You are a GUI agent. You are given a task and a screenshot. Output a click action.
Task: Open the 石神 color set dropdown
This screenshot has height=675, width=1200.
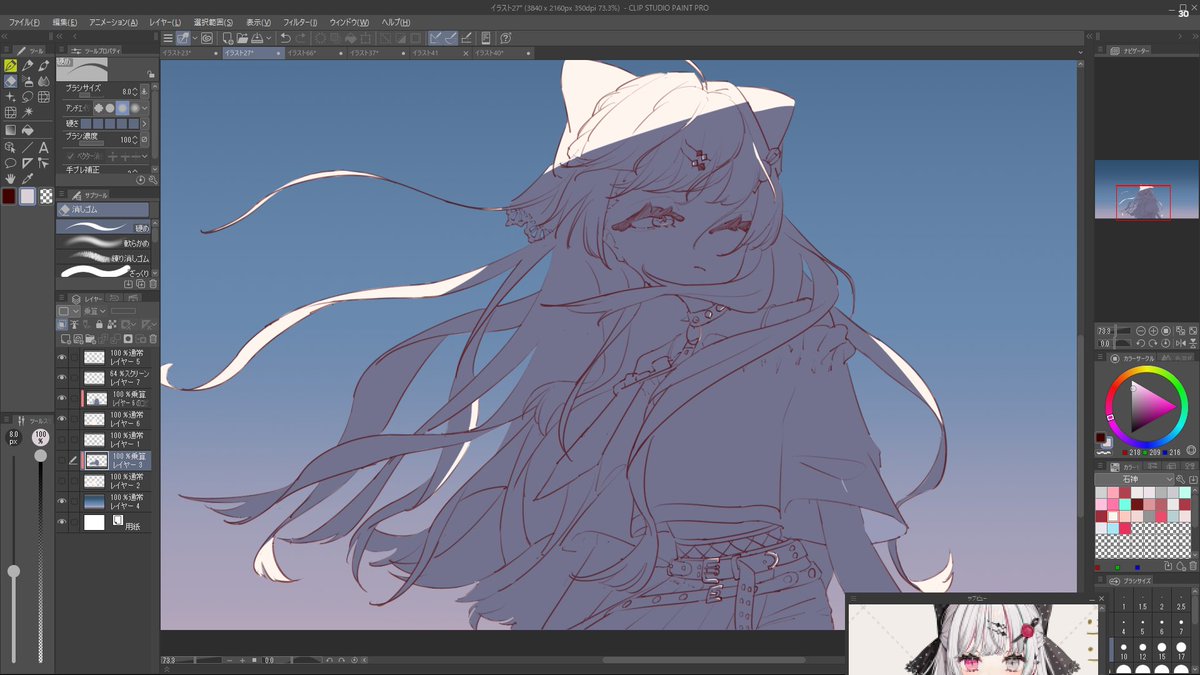point(1135,479)
